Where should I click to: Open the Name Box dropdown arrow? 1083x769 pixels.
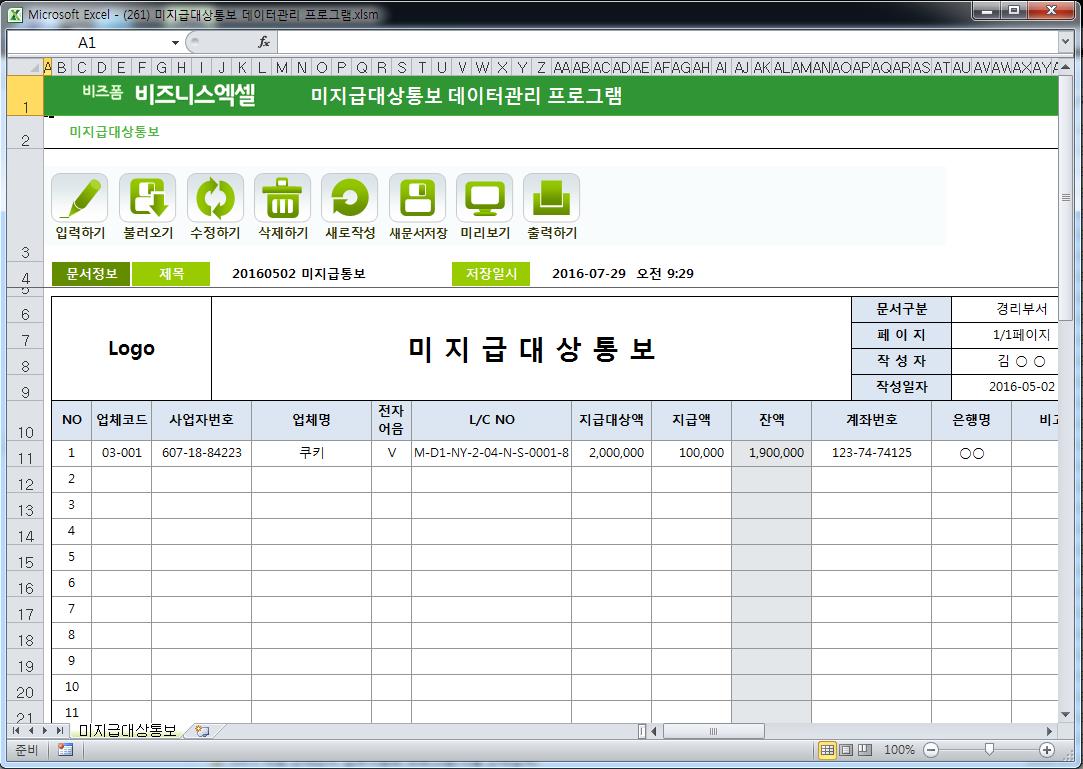(175, 43)
